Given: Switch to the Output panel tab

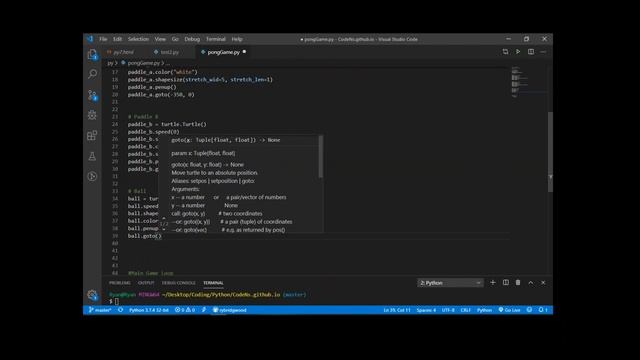Looking at the screenshot, I should pyautogui.click(x=146, y=283).
